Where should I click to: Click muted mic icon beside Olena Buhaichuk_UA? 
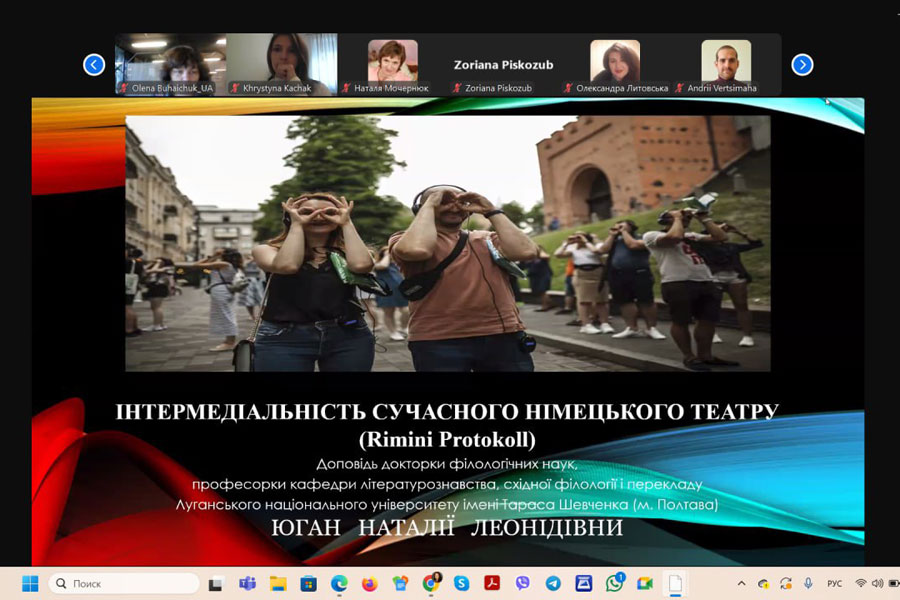tap(123, 88)
